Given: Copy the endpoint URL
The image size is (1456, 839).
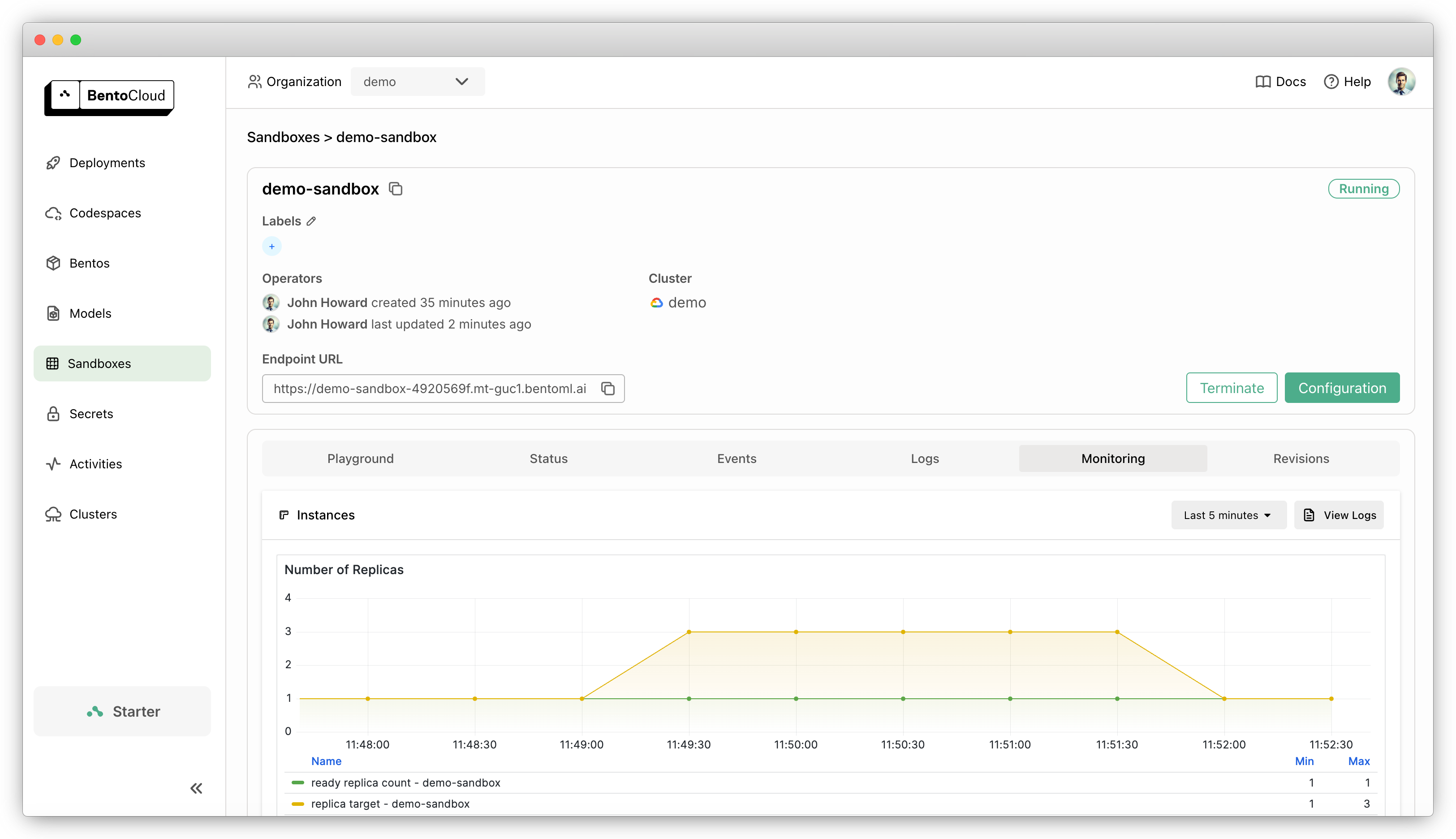Looking at the screenshot, I should click(x=607, y=389).
